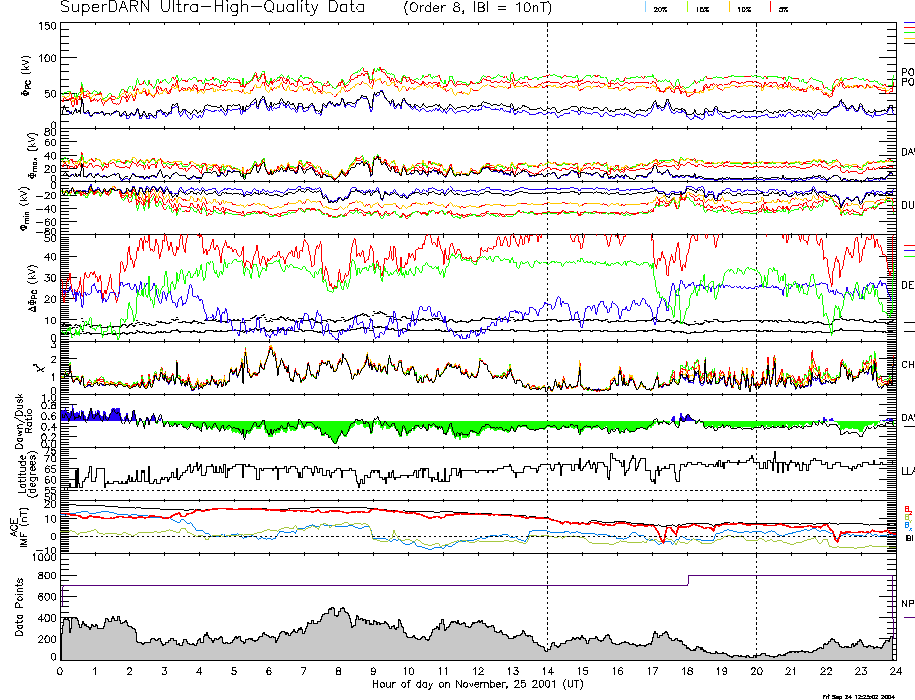Click the red 5% legend marker
Viewport: 915px width, 700px height.
pyautogui.click(x=768, y=8)
